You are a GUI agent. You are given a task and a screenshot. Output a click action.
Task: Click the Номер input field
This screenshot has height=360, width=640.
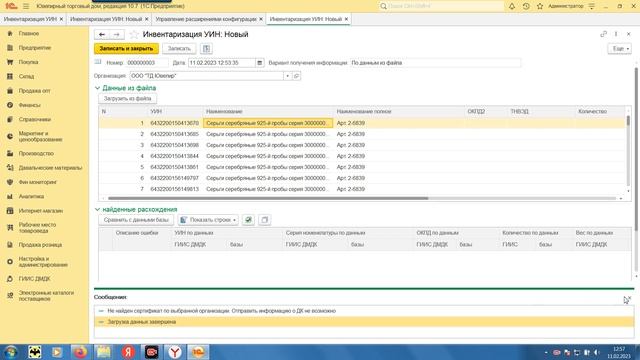(x=147, y=63)
